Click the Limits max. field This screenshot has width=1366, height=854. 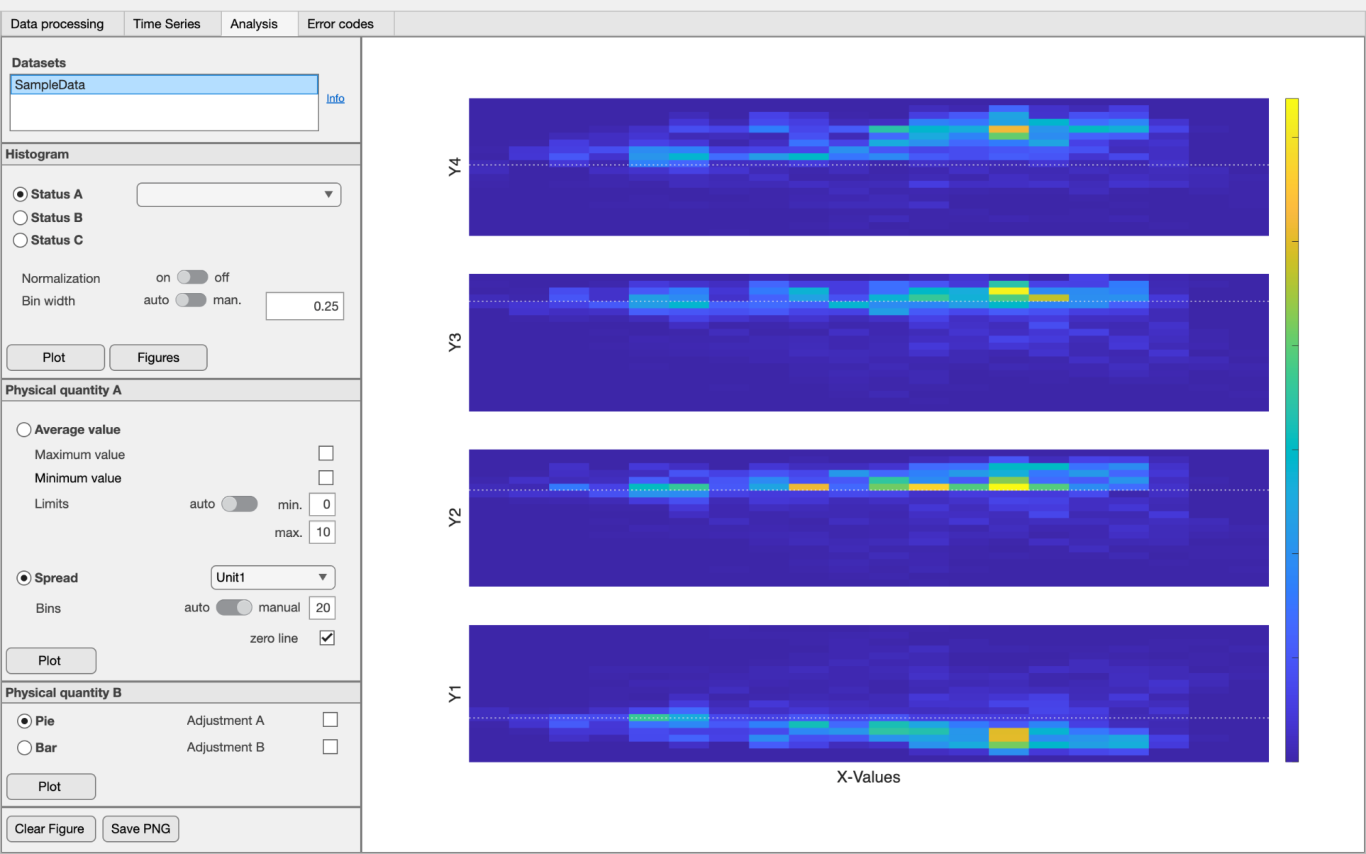(322, 532)
